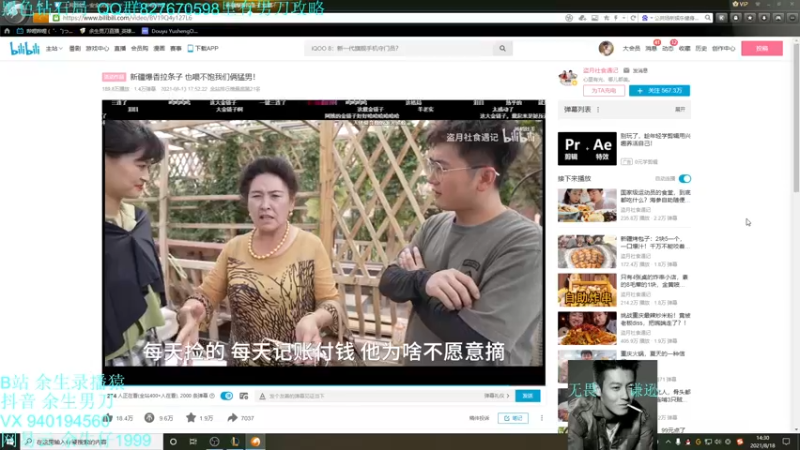Open 动态 feed with badge

point(668,48)
